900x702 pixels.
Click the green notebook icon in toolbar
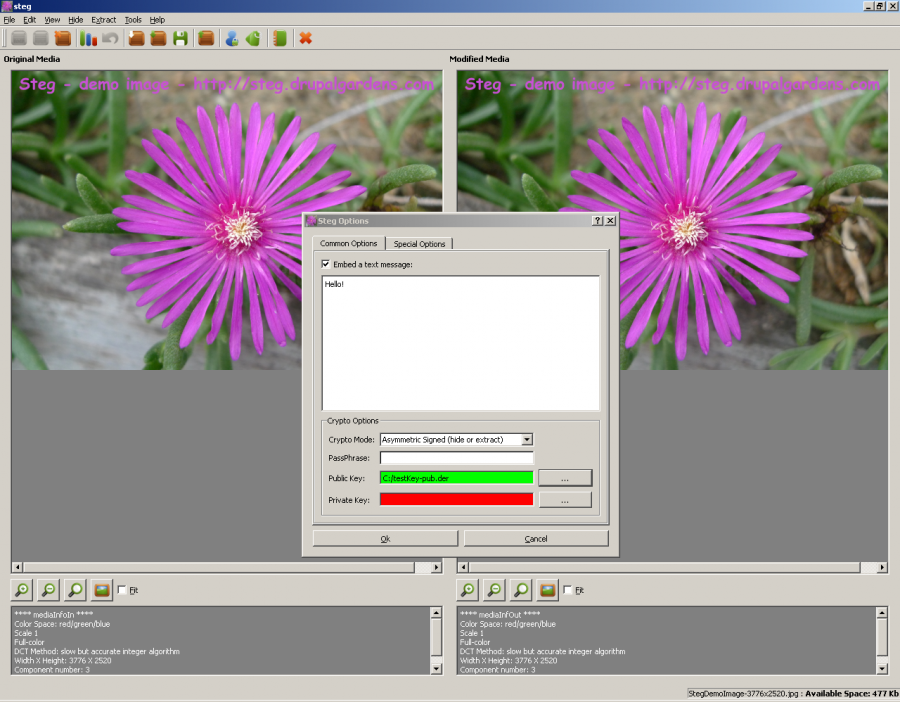[279, 39]
